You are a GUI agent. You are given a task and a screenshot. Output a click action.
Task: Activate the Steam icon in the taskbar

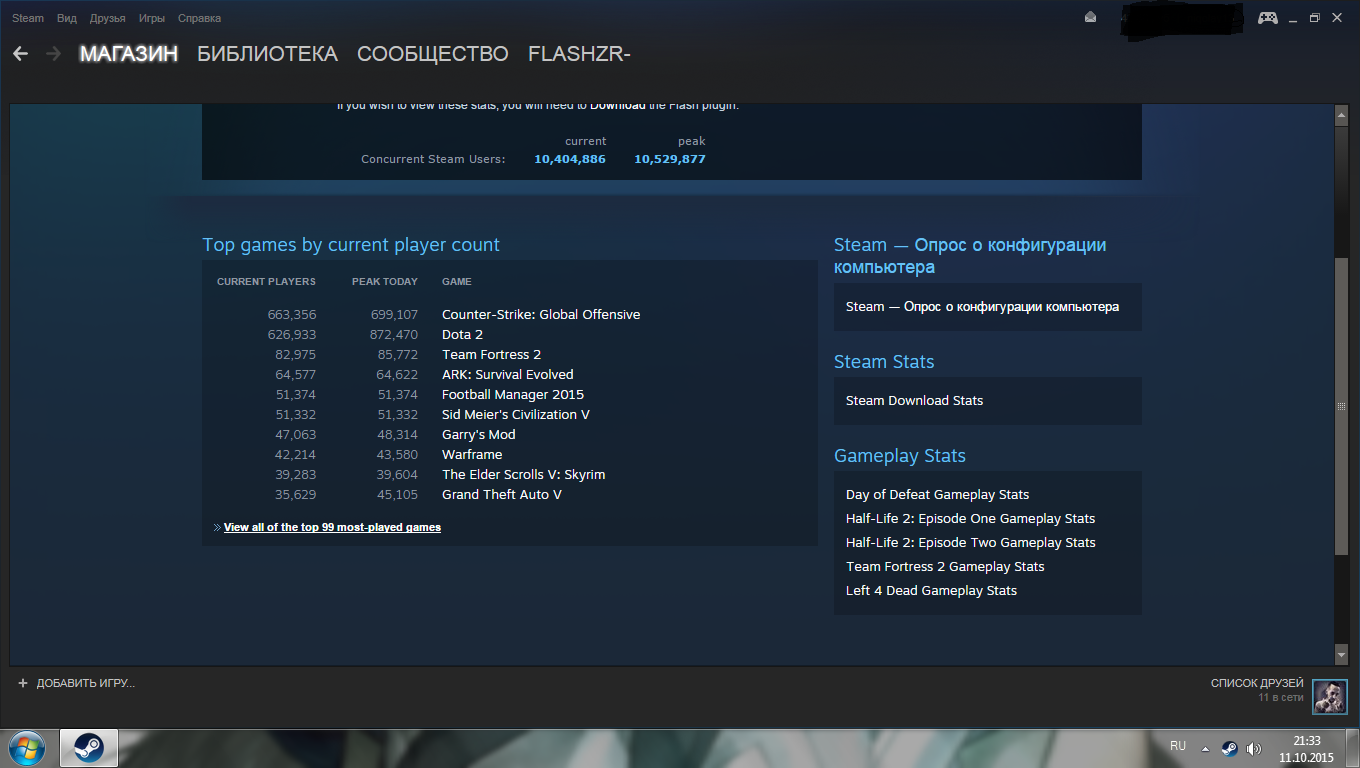[x=89, y=748]
